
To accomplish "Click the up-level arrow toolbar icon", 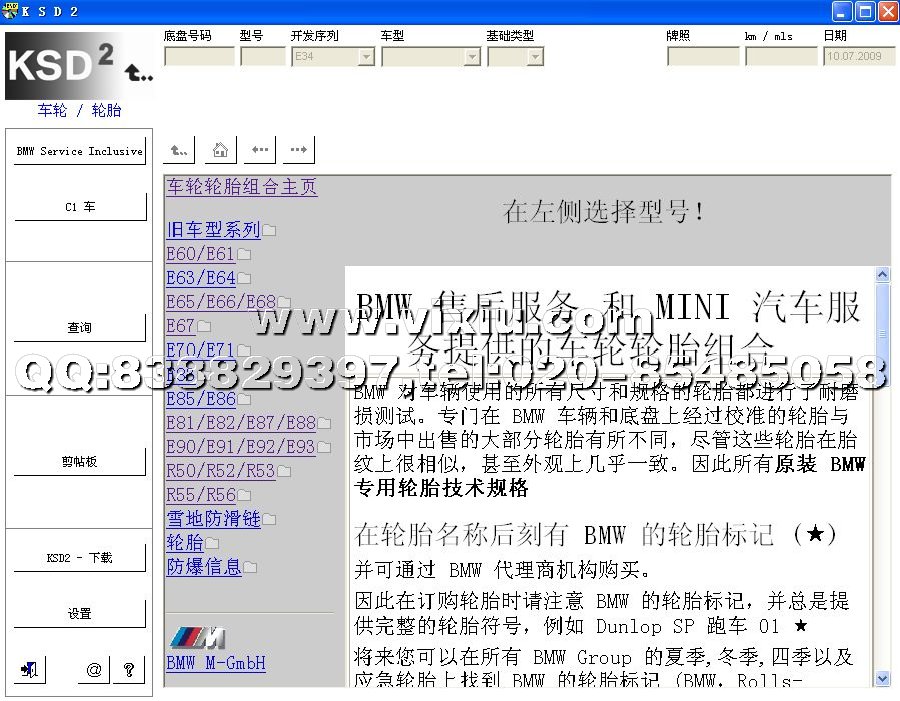I will point(179,150).
